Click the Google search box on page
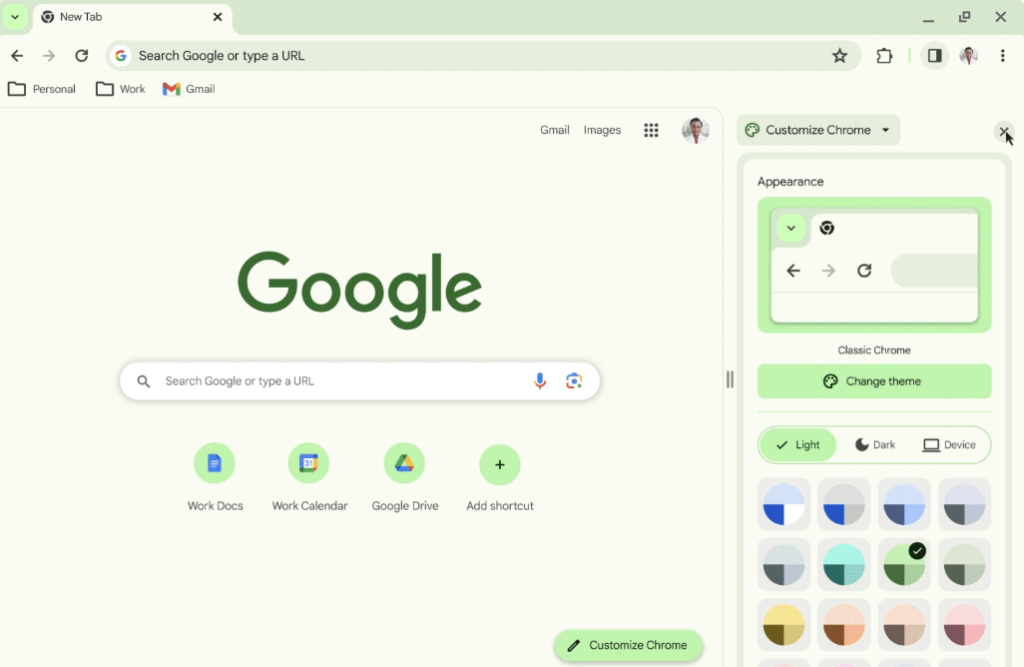The width and height of the screenshot is (1024, 667). tap(360, 381)
